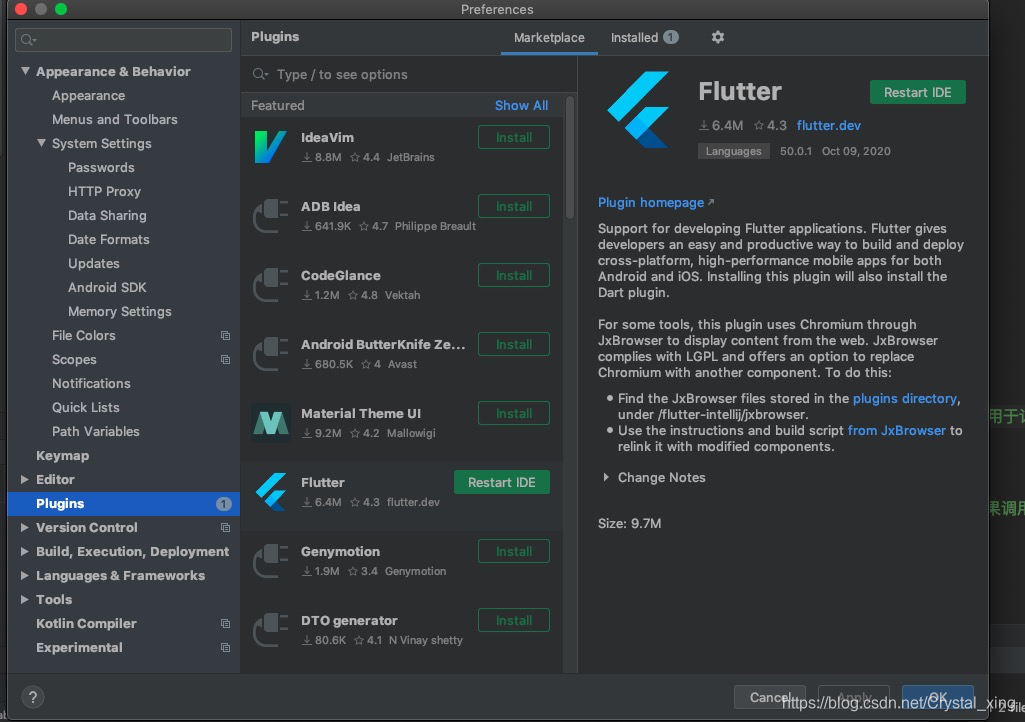Click the Material Theme UI icon
The height and width of the screenshot is (722, 1025).
pyautogui.click(x=270, y=423)
